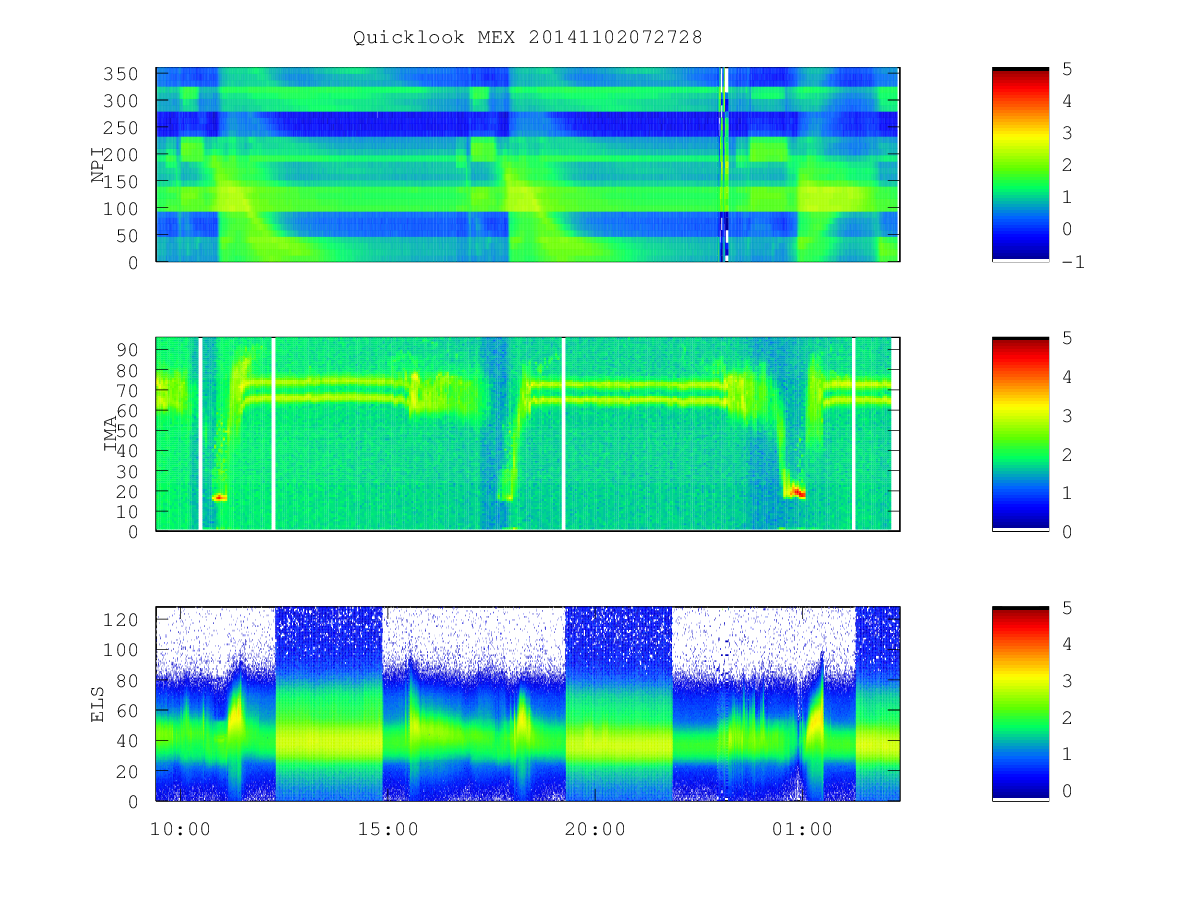Click the ELS spectrogram panel
Image resolution: width=1200 pixels, height=900 pixels.
click(x=528, y=704)
